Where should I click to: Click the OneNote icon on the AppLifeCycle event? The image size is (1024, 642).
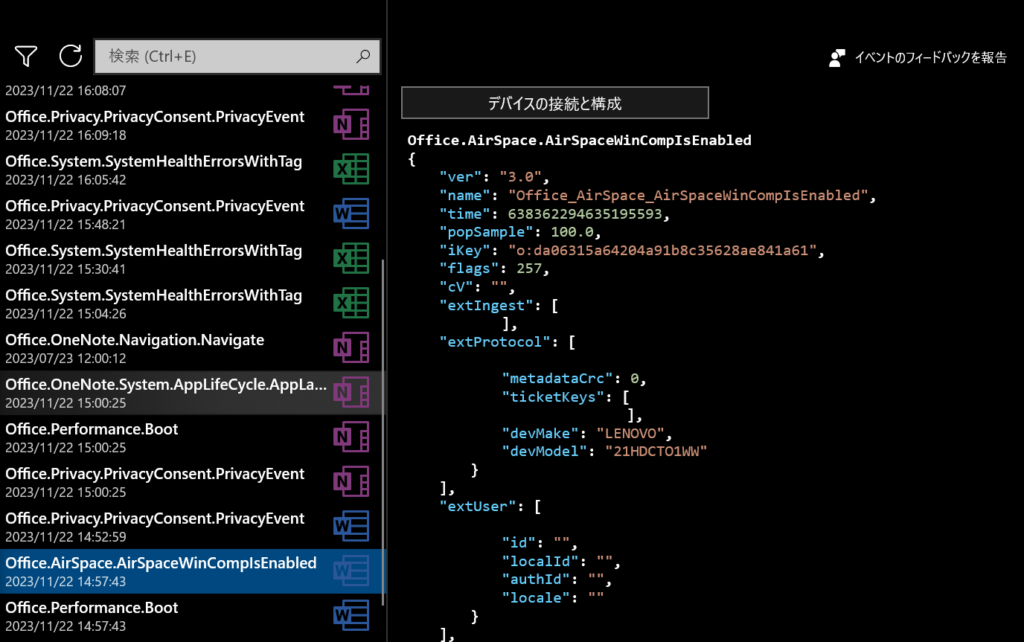[x=351, y=393]
